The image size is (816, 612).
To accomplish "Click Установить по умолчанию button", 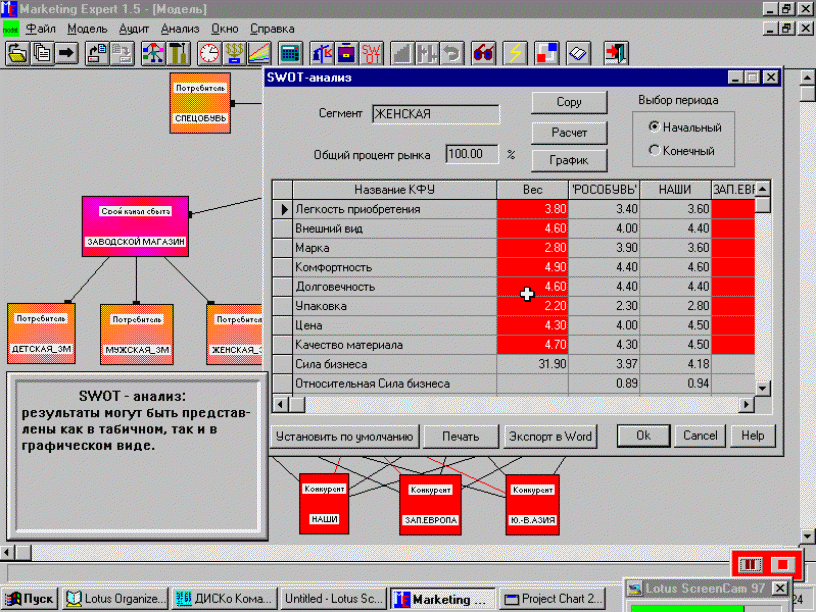I will coord(345,436).
